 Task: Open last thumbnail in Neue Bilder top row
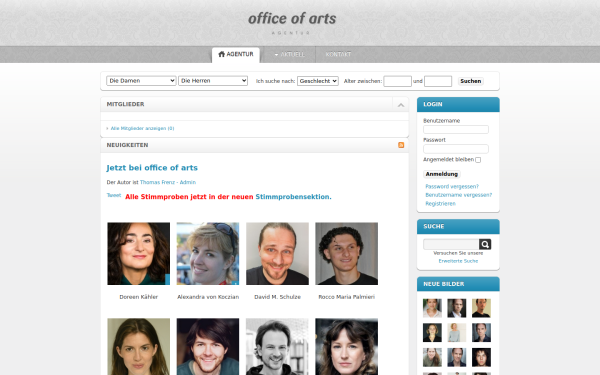[x=481, y=308]
